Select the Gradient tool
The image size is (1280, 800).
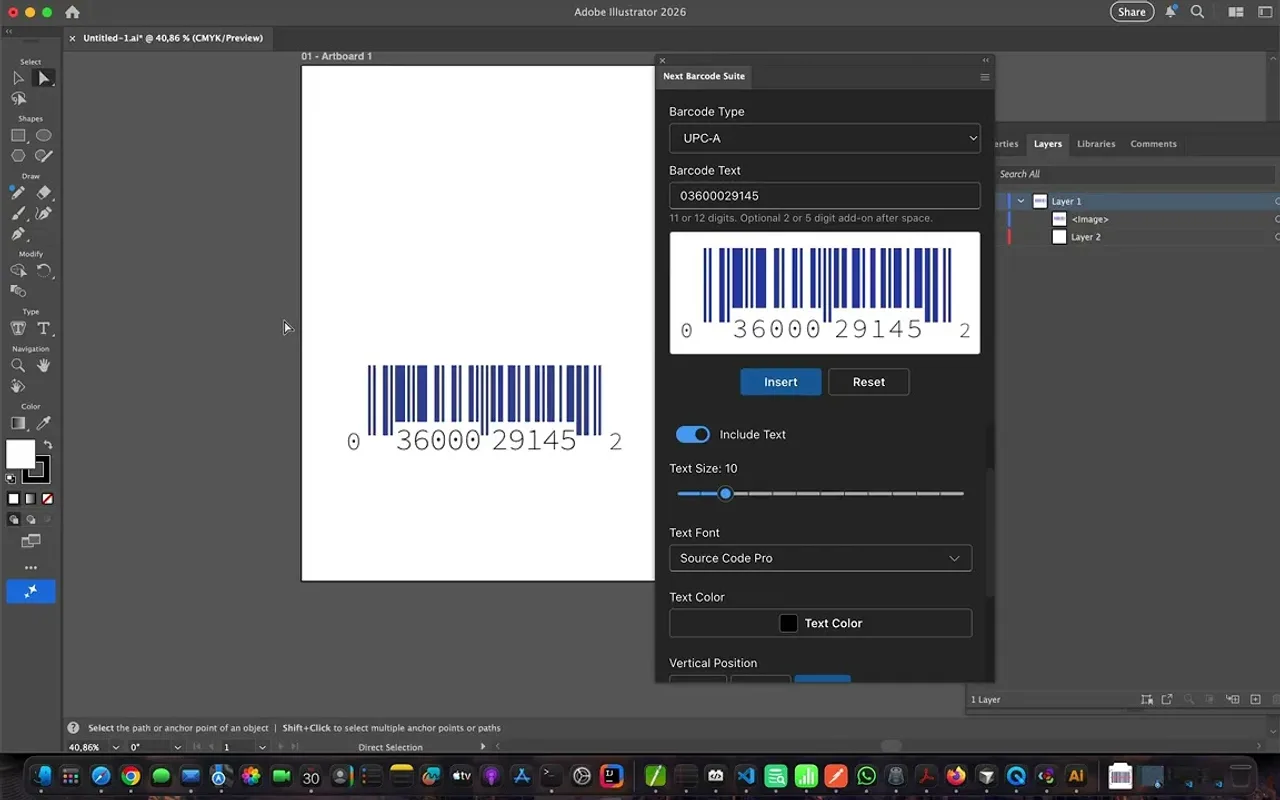pos(18,423)
